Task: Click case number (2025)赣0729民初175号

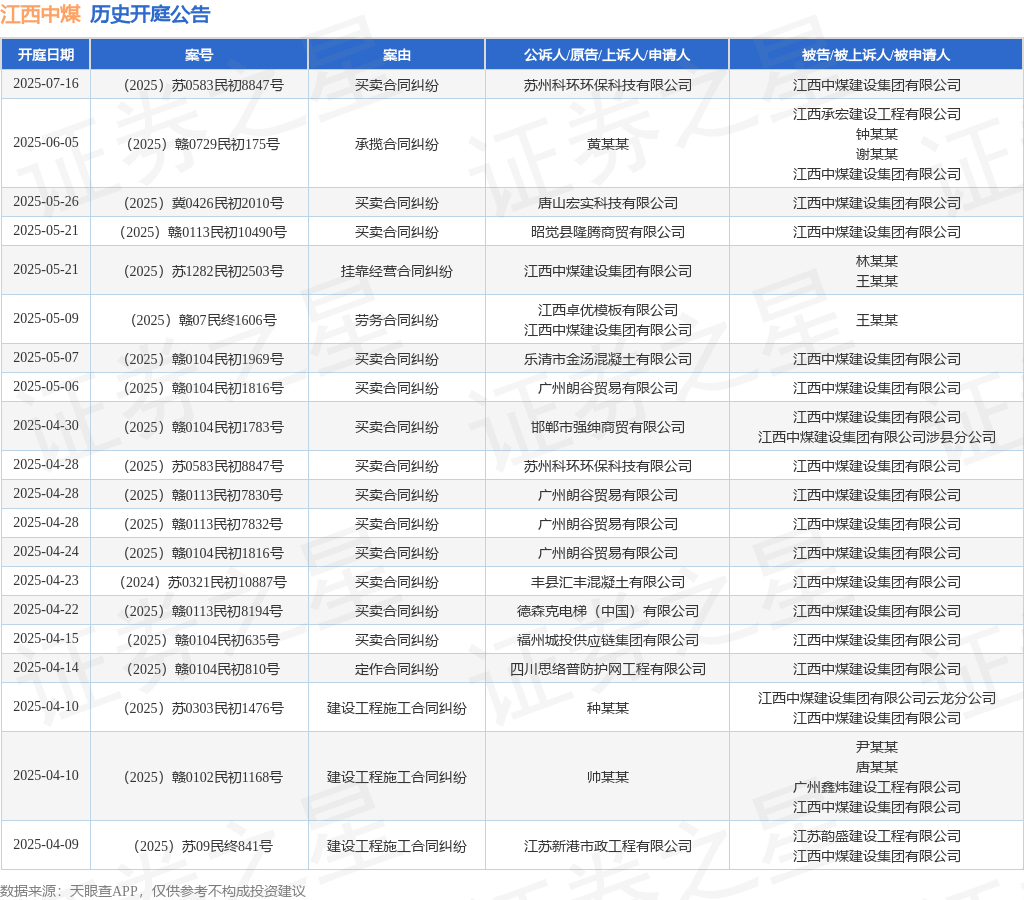Action: [203, 144]
